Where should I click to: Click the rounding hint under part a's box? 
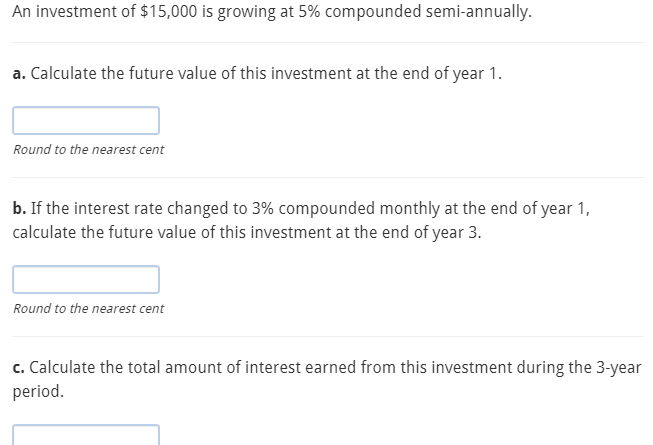tap(89, 150)
